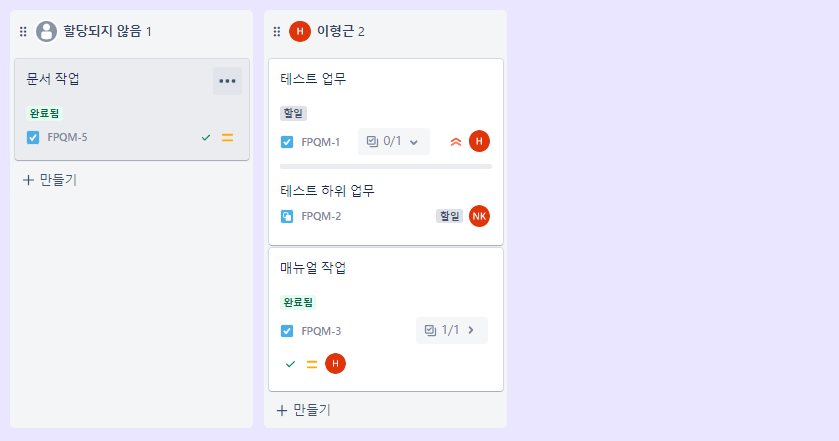
Task: Expand the 1/1 subtasks on FPQM-3
Action: [x=452, y=330]
